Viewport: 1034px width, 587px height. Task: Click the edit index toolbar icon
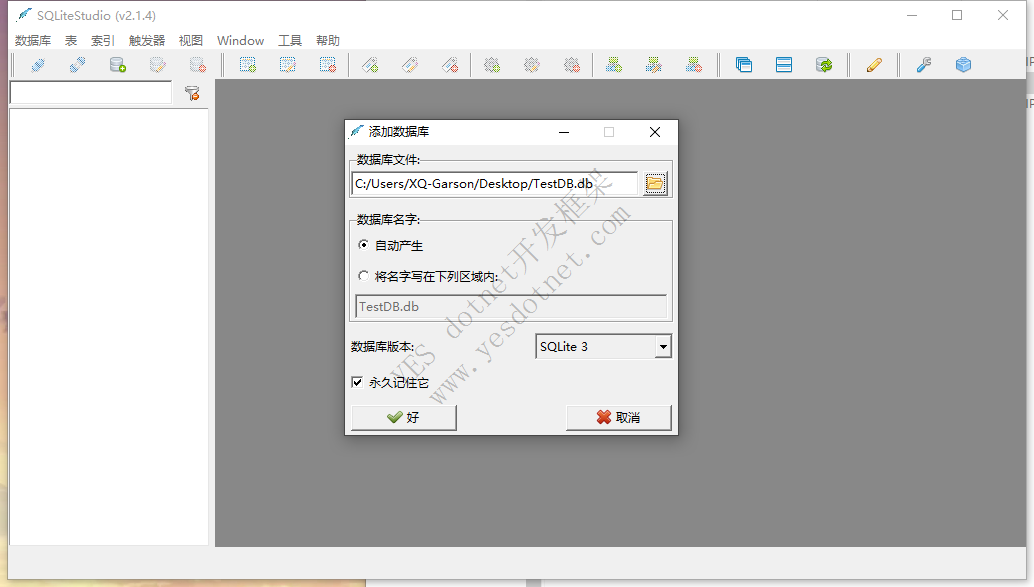tap(410, 65)
